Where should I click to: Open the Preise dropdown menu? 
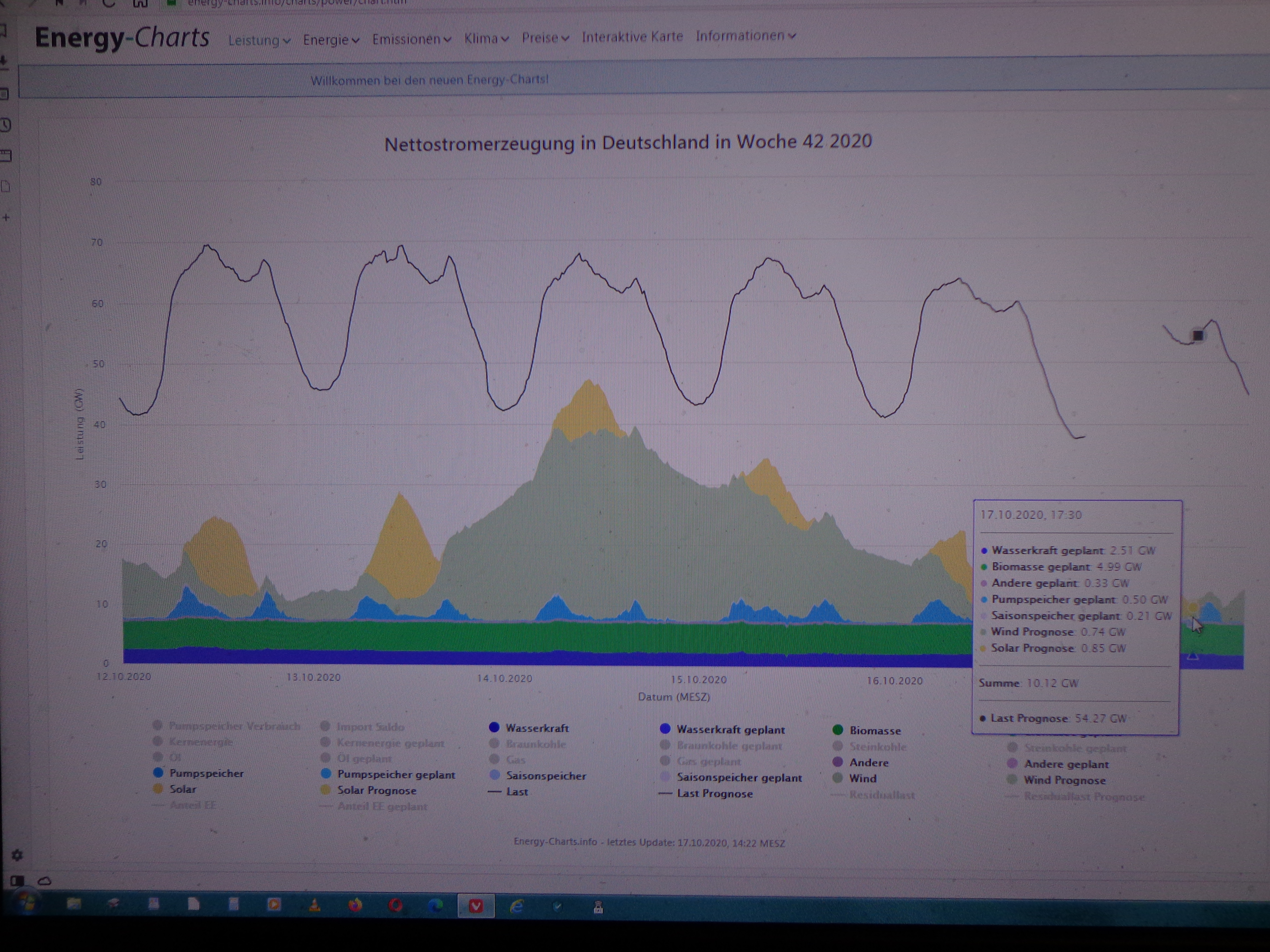click(x=545, y=39)
